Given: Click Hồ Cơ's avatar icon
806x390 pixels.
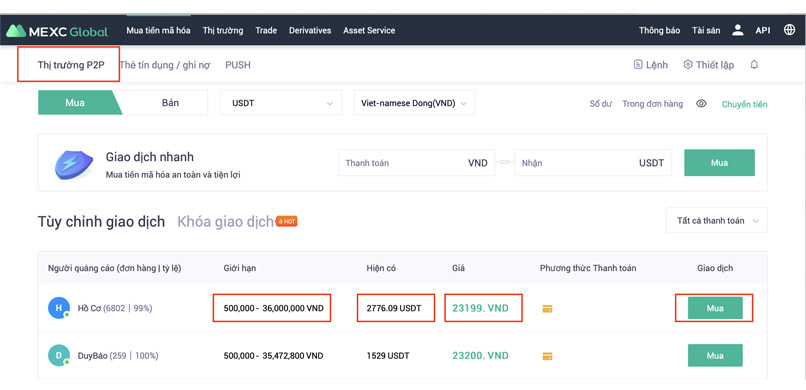Looking at the screenshot, I should (59, 308).
